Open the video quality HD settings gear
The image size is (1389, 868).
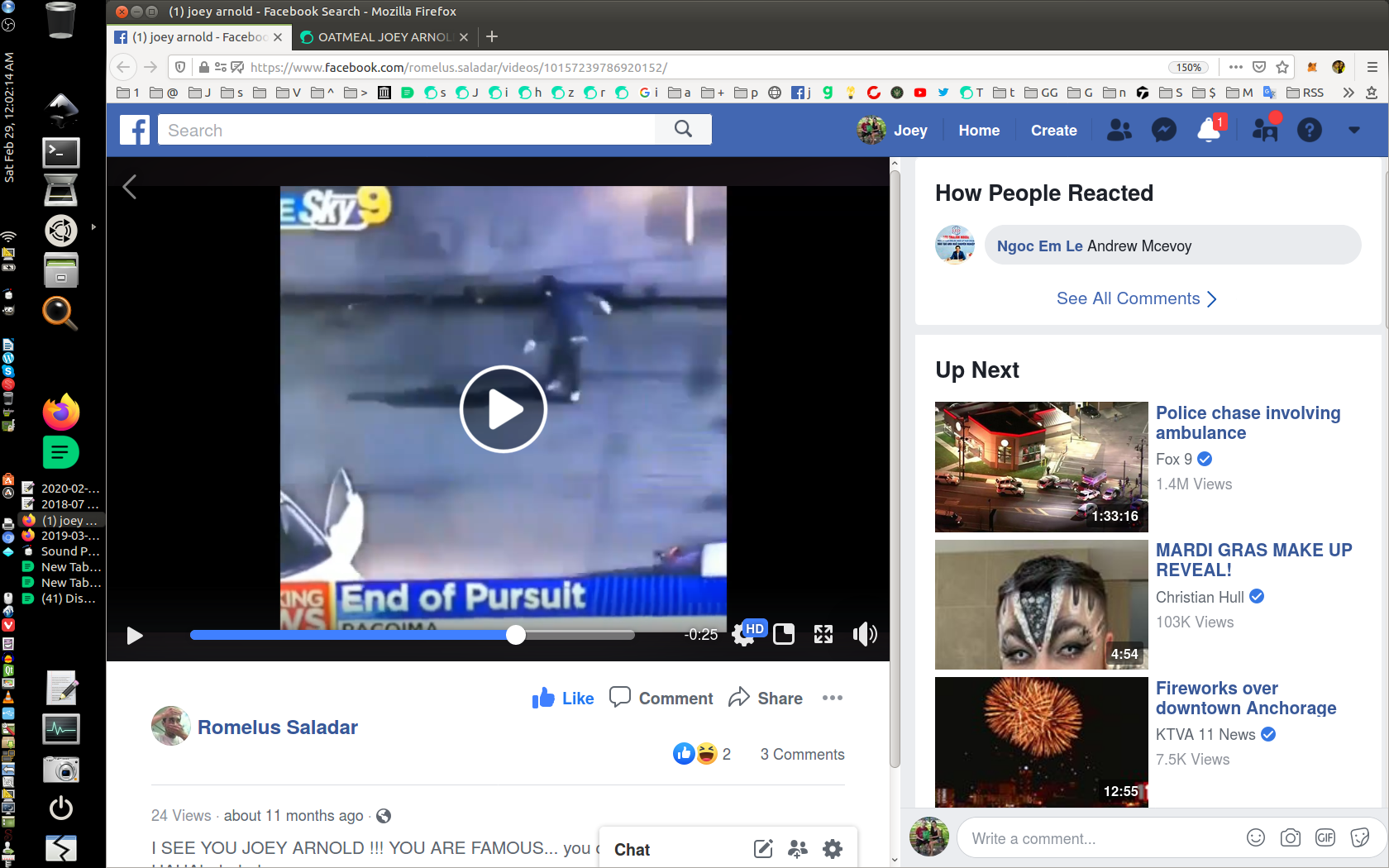point(742,634)
